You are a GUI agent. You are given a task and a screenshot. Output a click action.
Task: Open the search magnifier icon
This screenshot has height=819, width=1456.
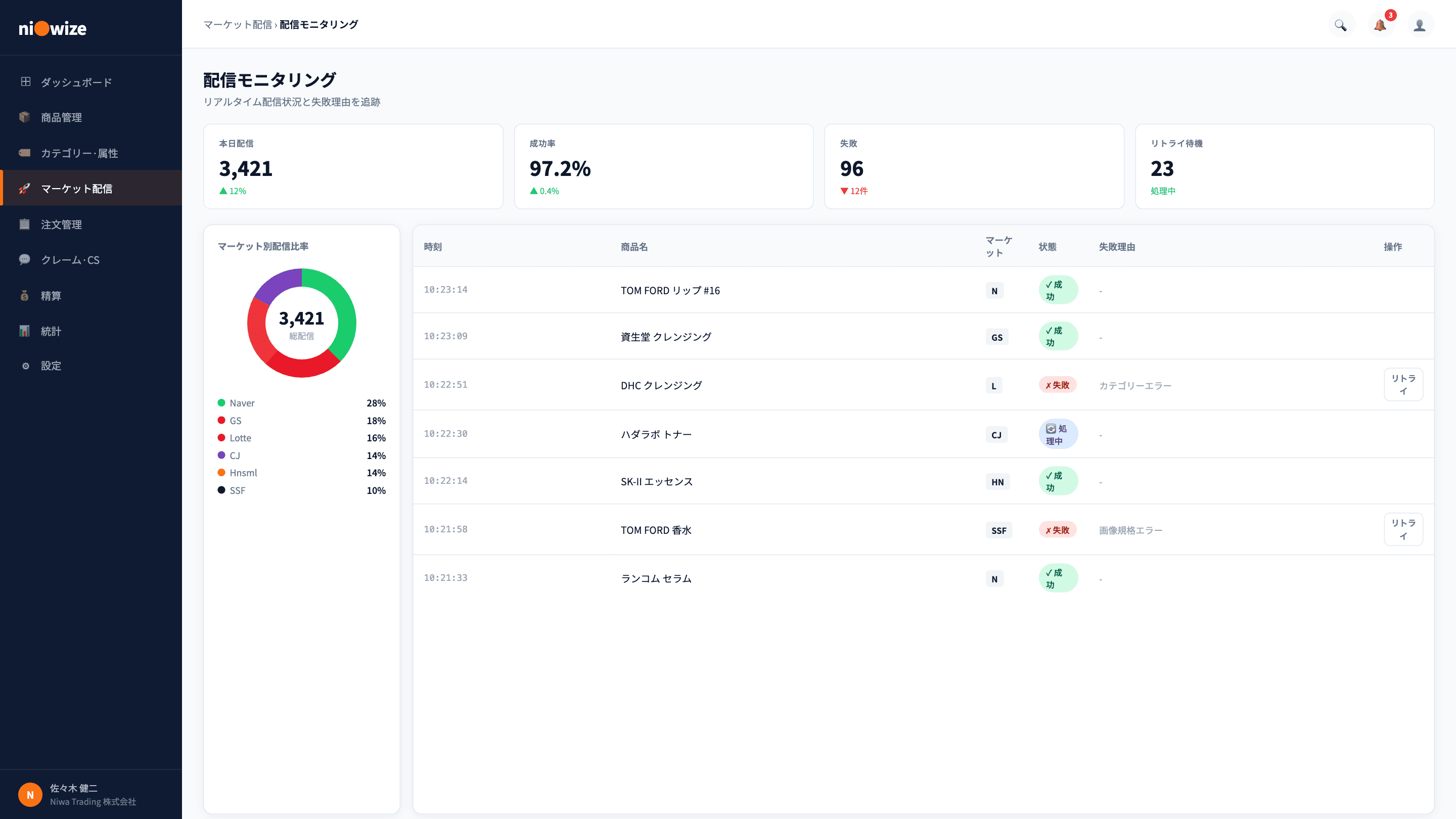point(1341,25)
